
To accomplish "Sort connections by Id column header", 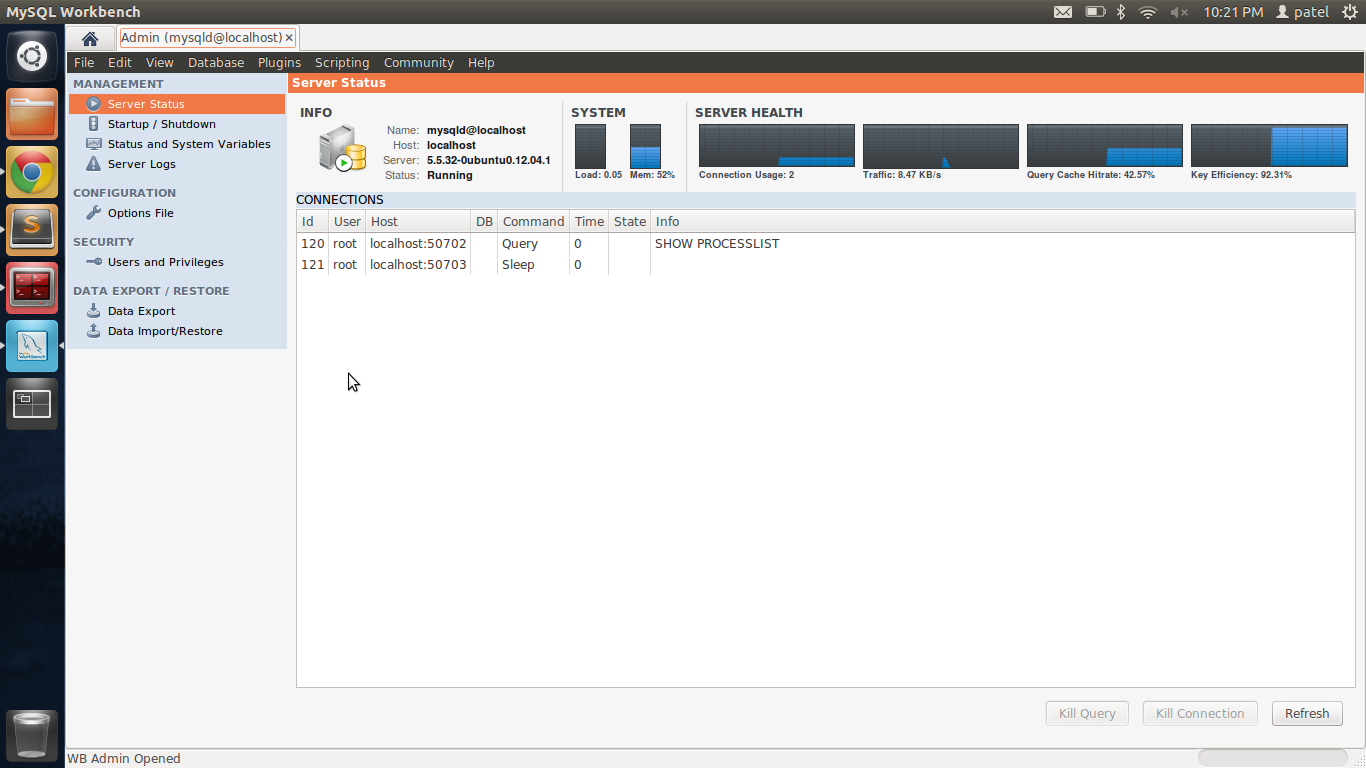I will click(x=313, y=222).
